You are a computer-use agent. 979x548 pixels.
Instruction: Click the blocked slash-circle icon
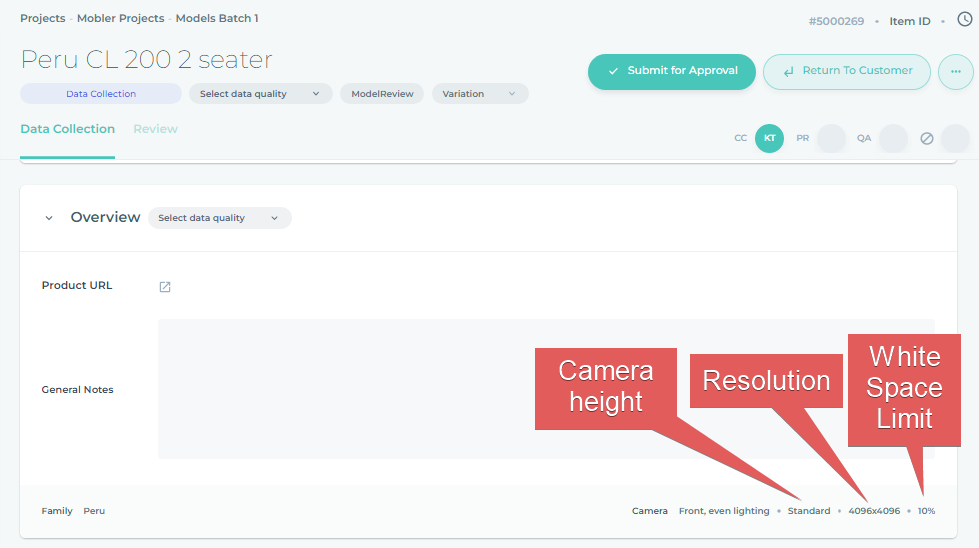point(926,139)
